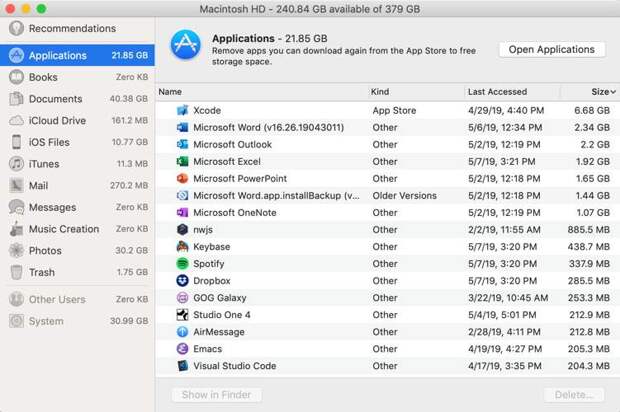Select the Xcode row name
620x412 pixels.
[x=207, y=110]
